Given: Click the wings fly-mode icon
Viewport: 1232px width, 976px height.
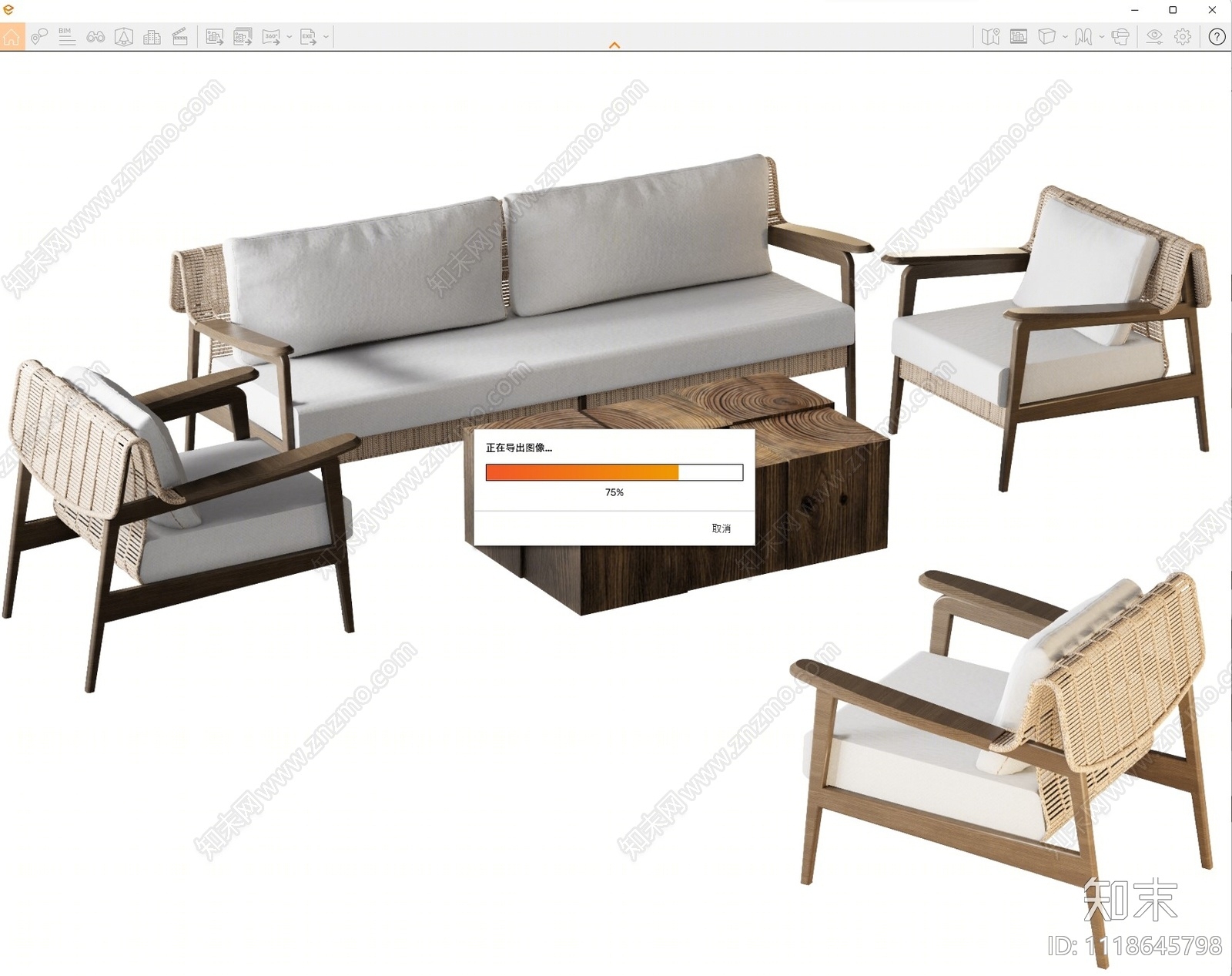Looking at the screenshot, I should coord(1083,36).
